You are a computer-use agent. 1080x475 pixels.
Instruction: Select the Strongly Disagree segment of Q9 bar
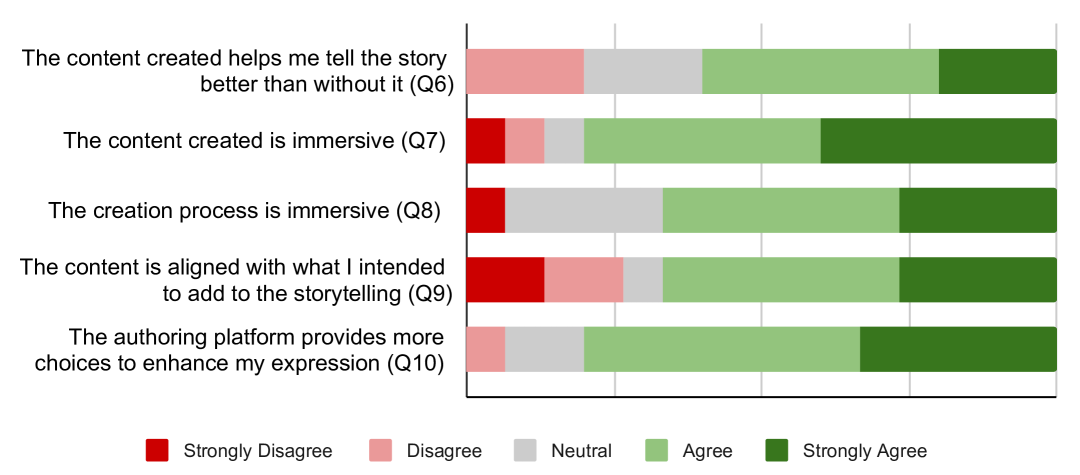pos(505,280)
